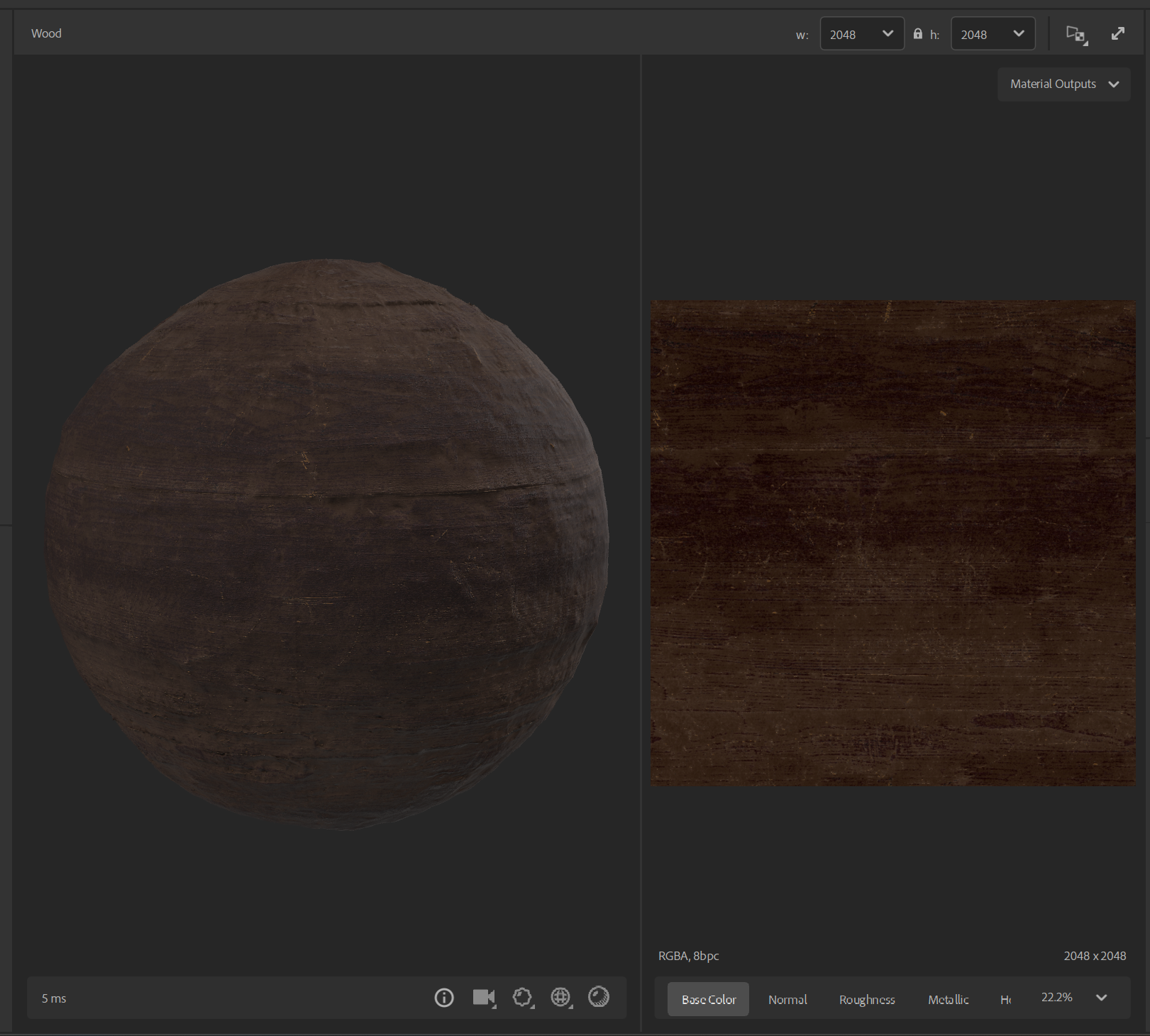Expand the viewport to fullscreen
The height and width of the screenshot is (1036, 1150).
(x=1118, y=33)
